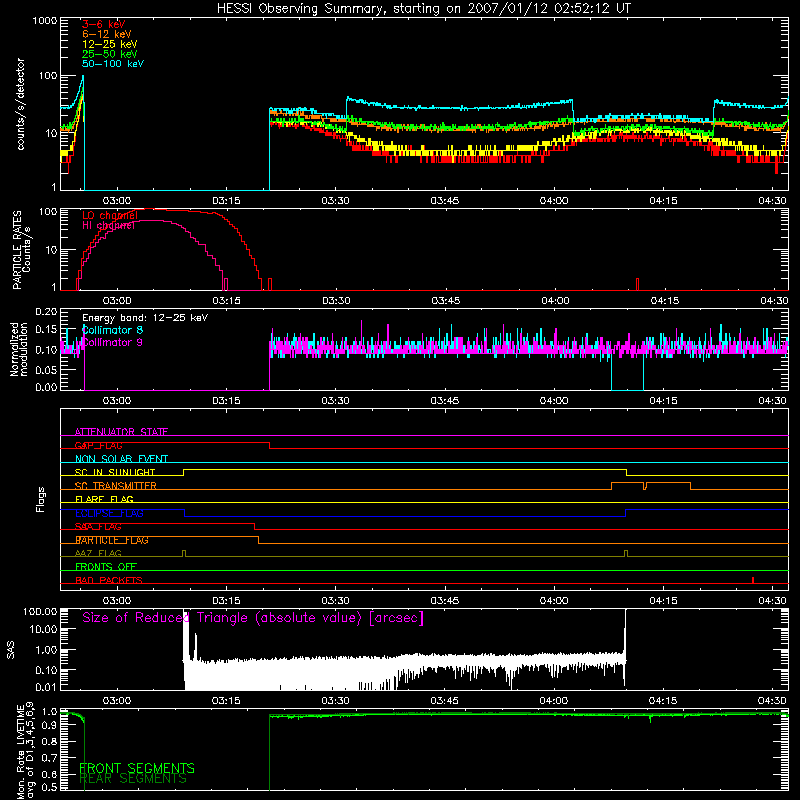
Task: Select the FRONTS_OFF flag label
Action: point(106,567)
